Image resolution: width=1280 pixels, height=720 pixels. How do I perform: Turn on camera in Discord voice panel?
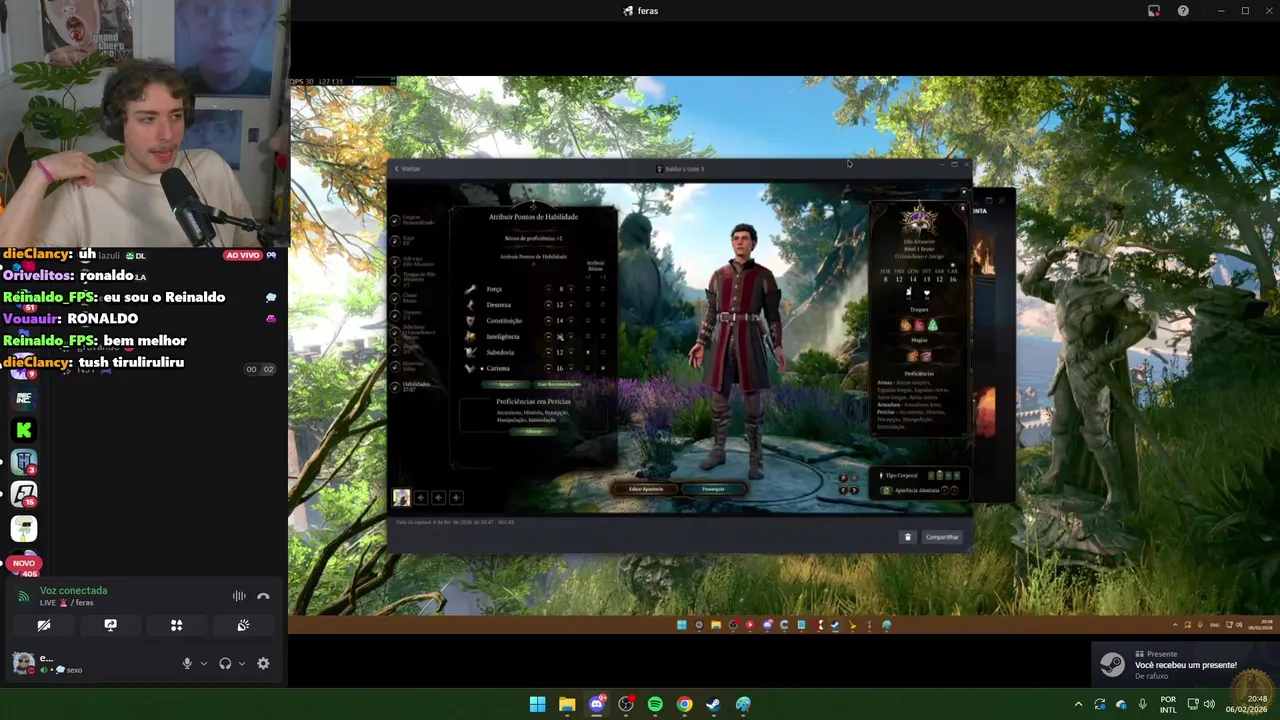tap(44, 625)
